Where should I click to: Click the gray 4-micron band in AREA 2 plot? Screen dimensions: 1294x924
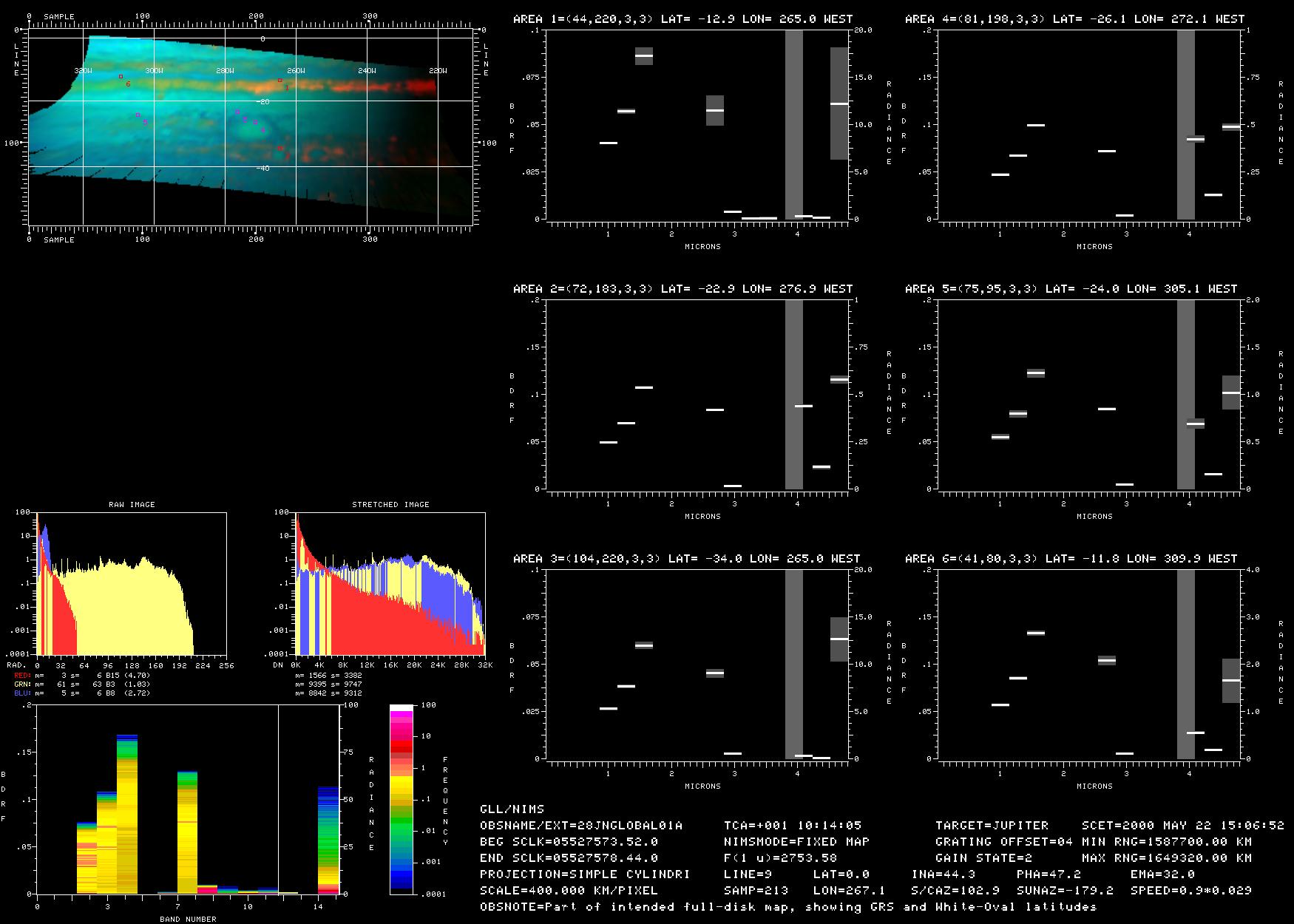pyautogui.click(x=794, y=395)
